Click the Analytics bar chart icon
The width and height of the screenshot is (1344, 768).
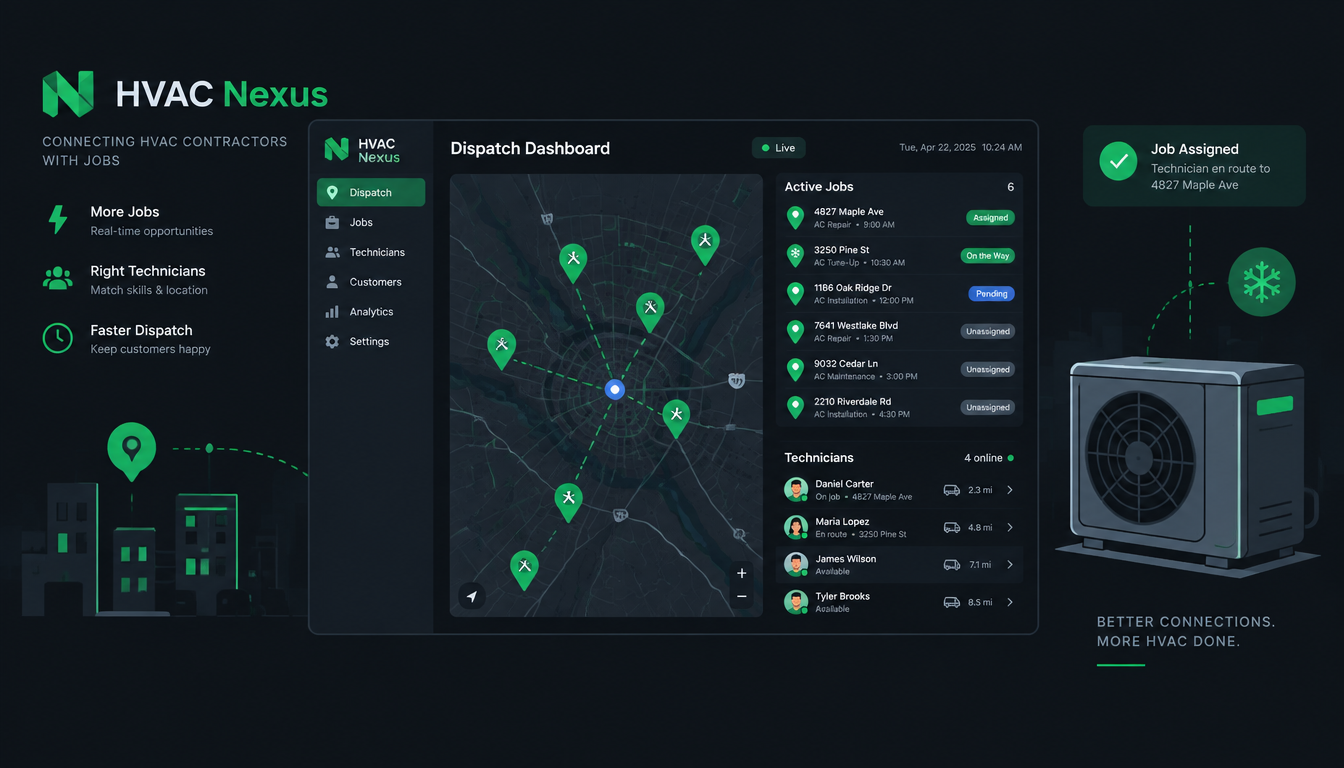(332, 312)
